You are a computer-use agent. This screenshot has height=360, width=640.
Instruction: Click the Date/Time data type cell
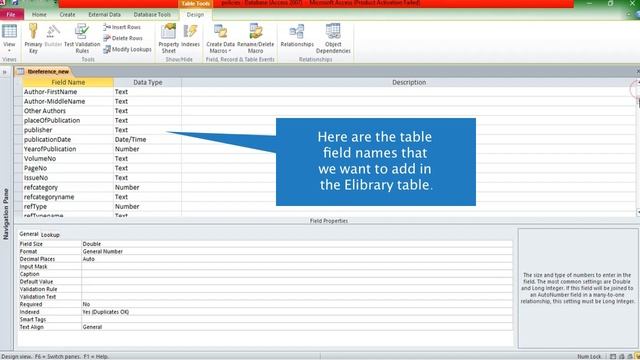(x=148, y=139)
